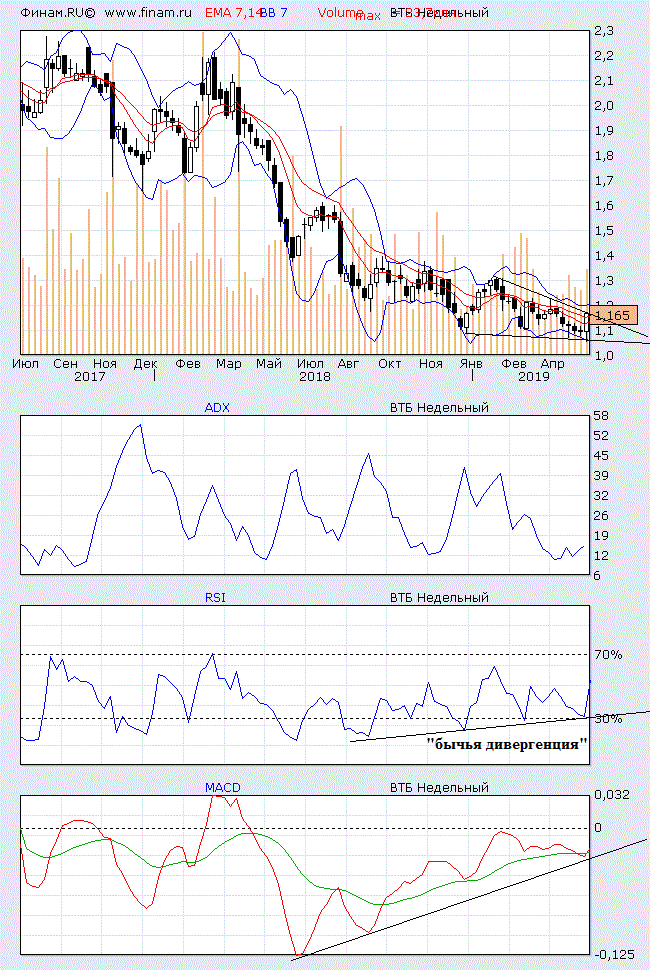
Task: Click the RSI indicator title
Action: (x=215, y=598)
